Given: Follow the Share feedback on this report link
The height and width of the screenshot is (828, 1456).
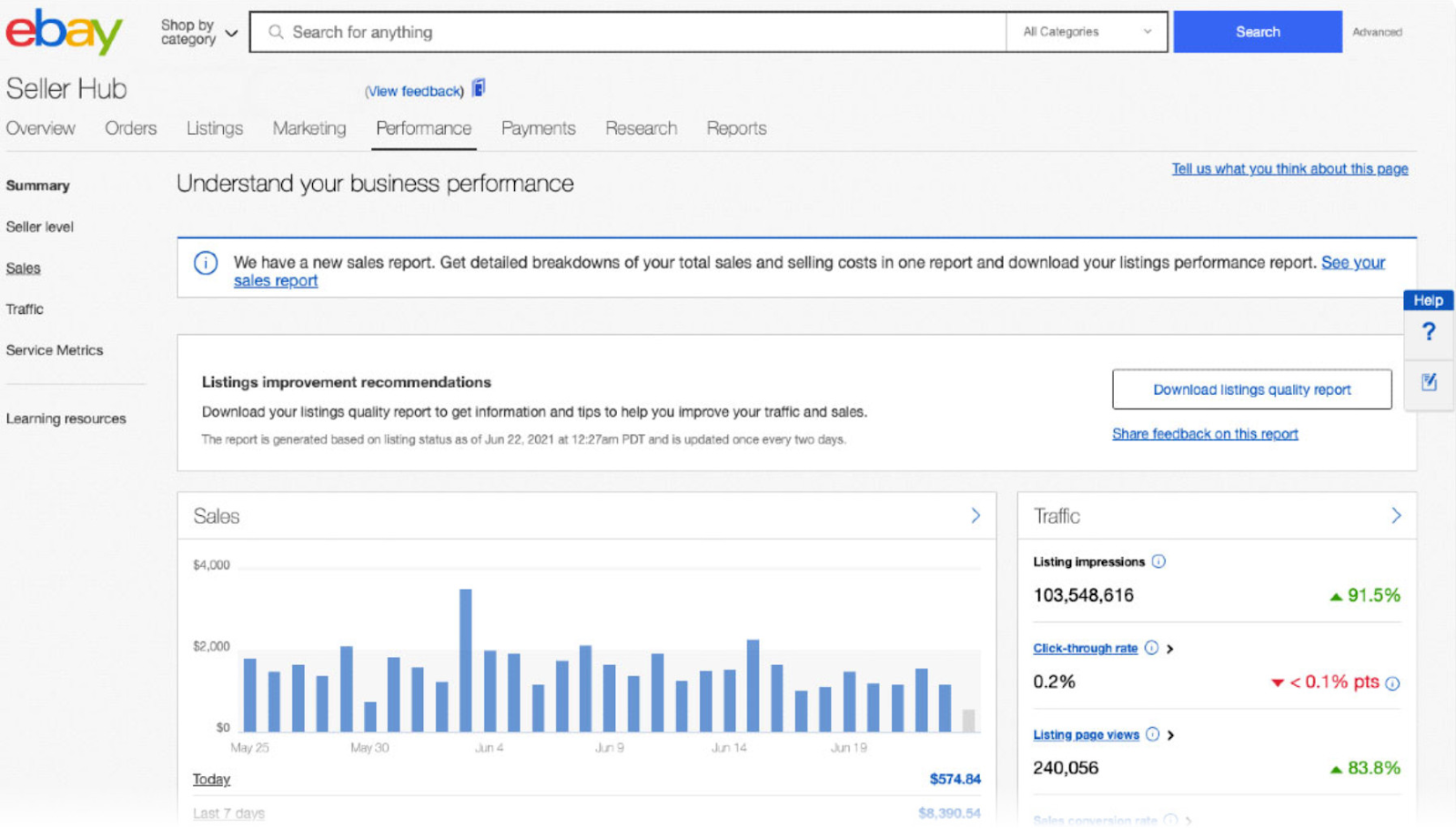Looking at the screenshot, I should point(1204,433).
